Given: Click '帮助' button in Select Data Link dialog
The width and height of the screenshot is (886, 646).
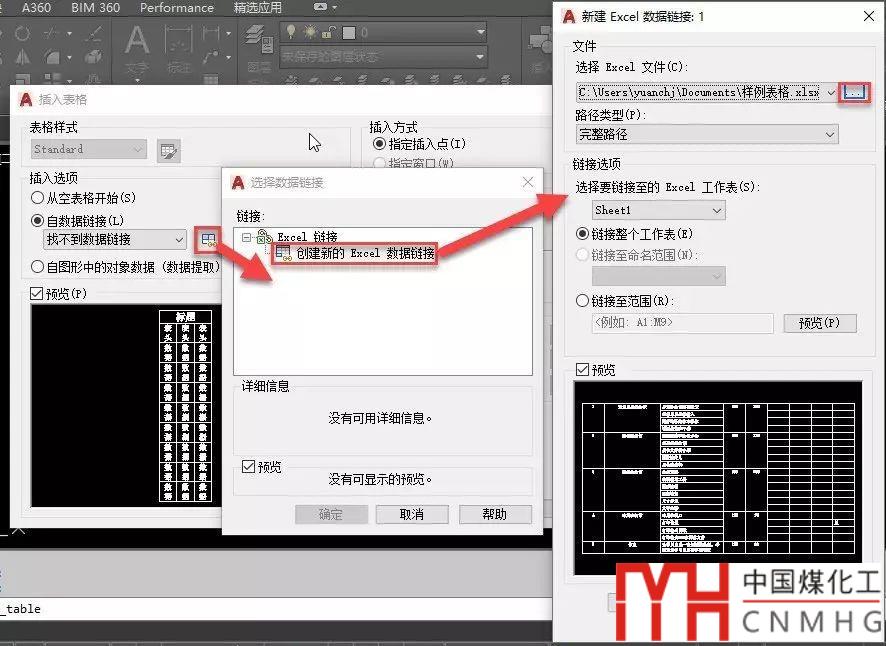Looking at the screenshot, I should tap(495, 514).
